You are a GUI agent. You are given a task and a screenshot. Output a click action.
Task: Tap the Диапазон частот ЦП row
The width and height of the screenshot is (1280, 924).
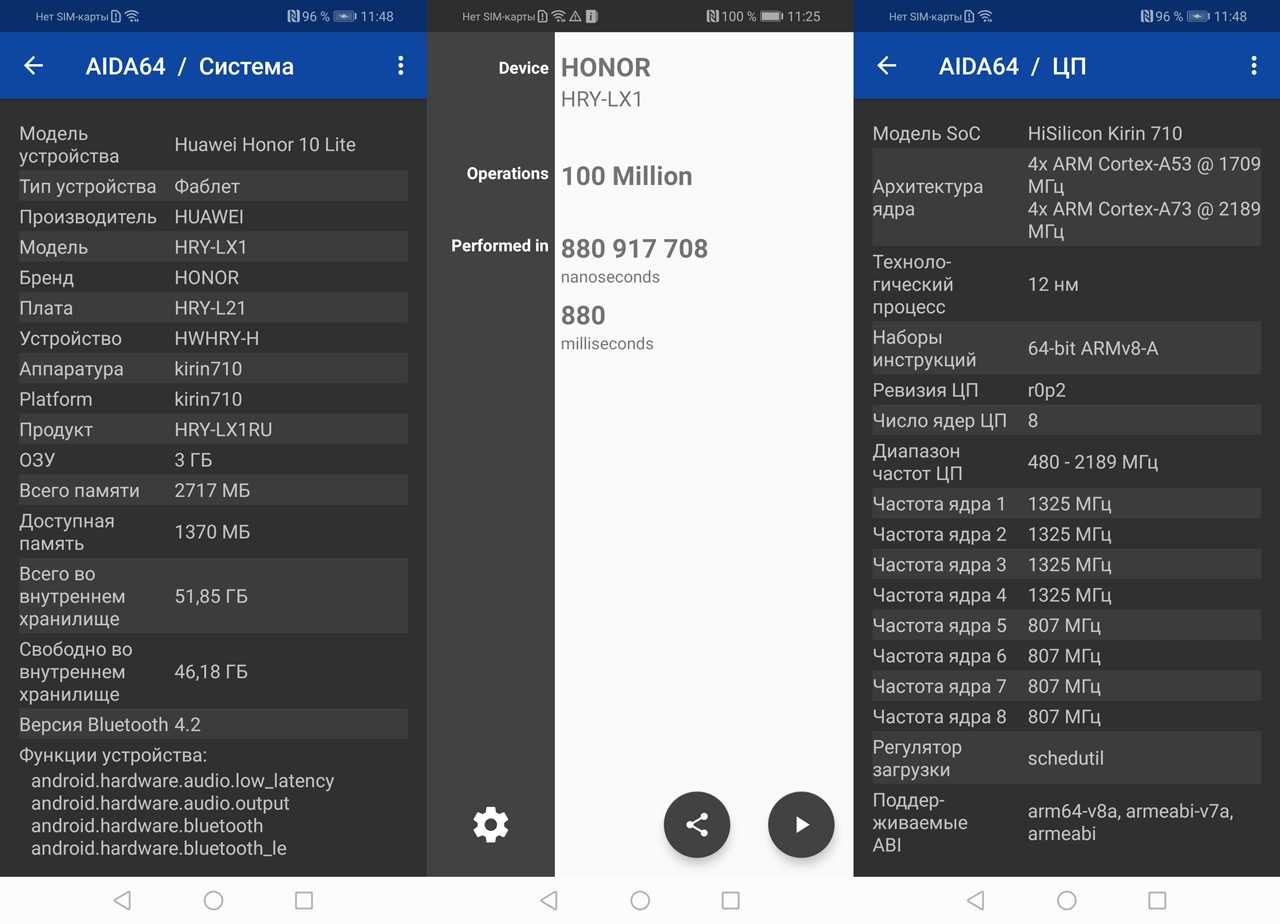(x=1066, y=462)
